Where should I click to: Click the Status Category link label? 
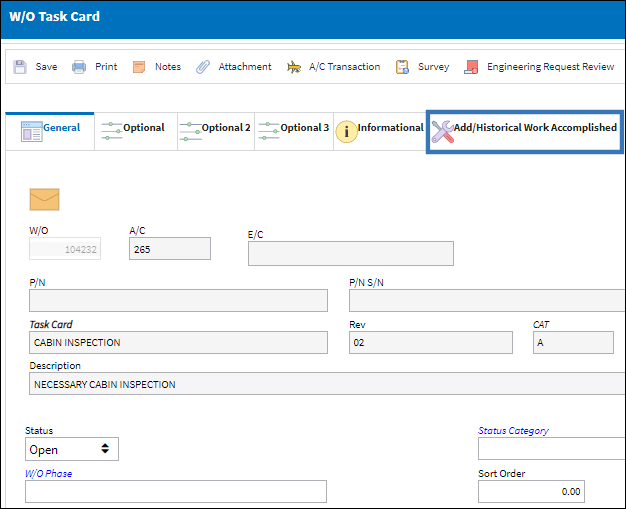[513, 431]
